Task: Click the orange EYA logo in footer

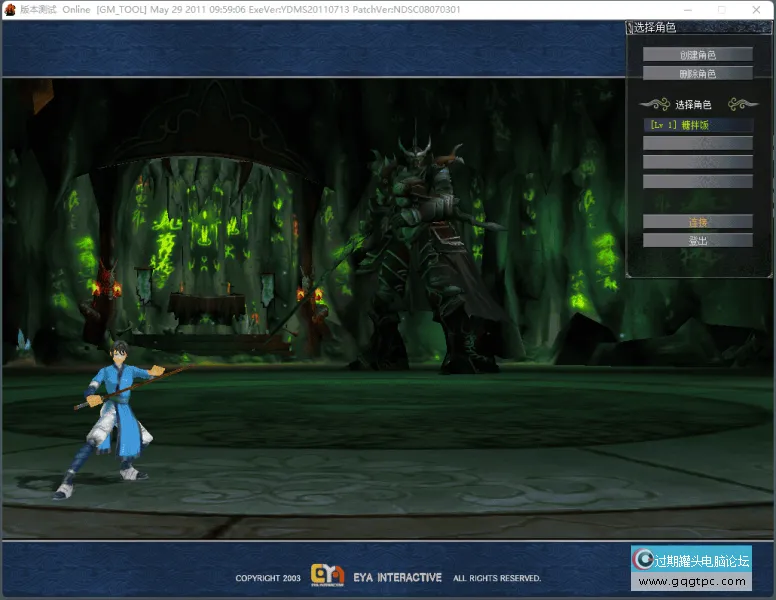Action: pyautogui.click(x=327, y=575)
